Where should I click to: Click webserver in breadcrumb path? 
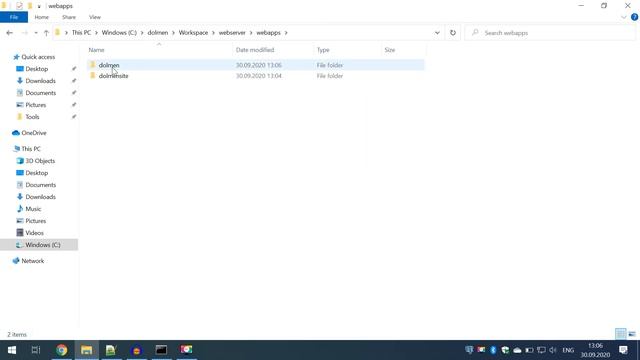232,33
